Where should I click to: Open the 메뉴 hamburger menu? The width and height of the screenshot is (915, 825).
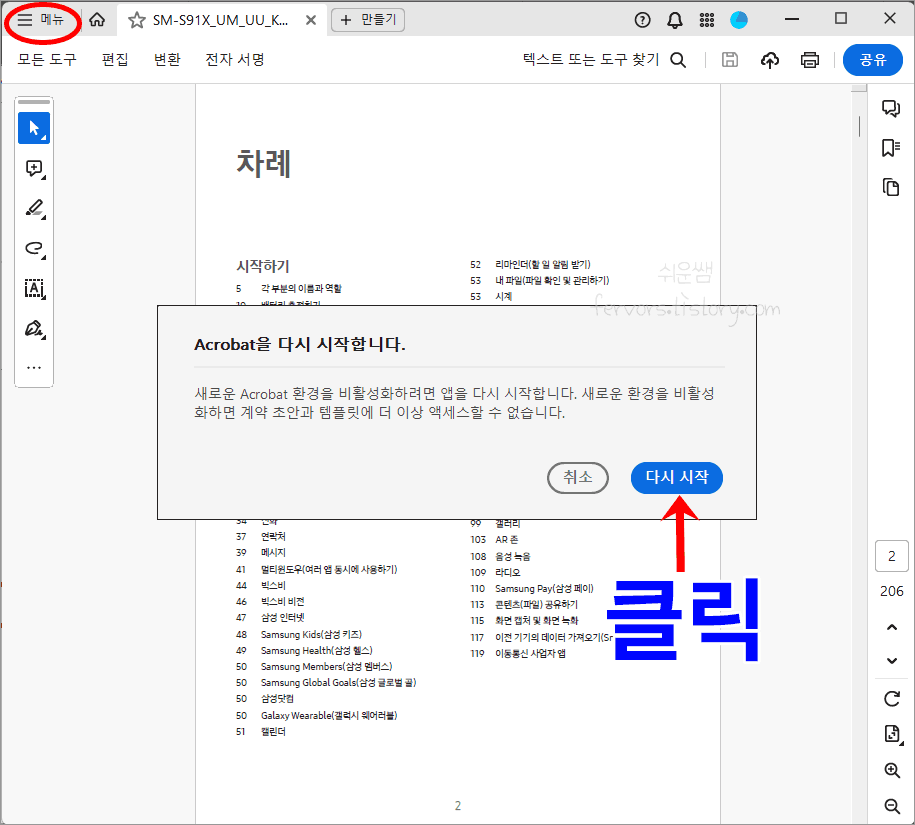pyautogui.click(x=42, y=18)
